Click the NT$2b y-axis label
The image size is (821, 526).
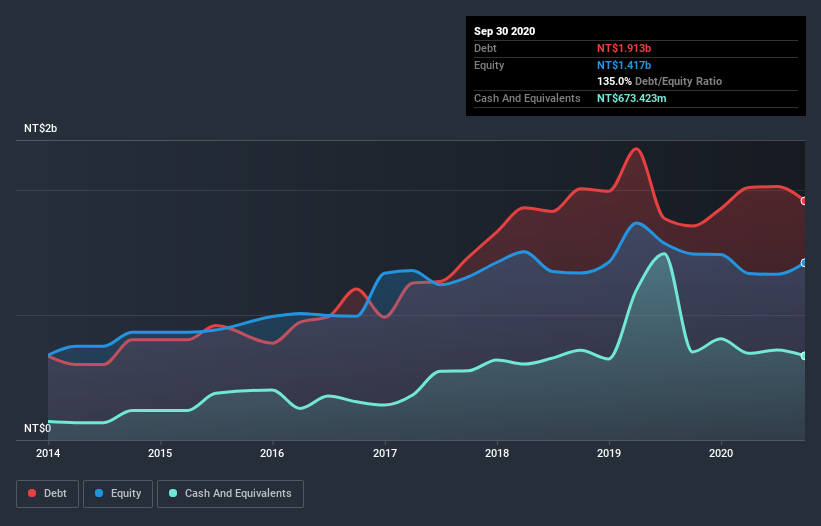pos(40,128)
